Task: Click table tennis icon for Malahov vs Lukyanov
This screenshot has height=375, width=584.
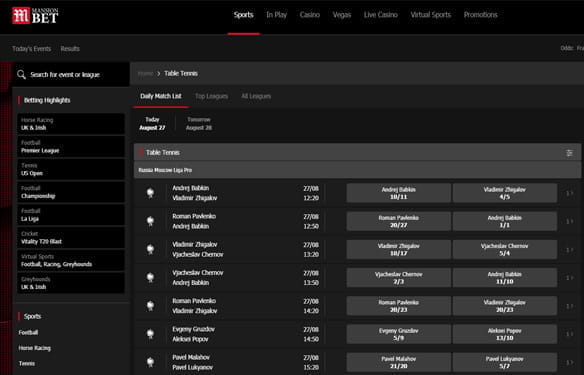Action: pos(150,362)
